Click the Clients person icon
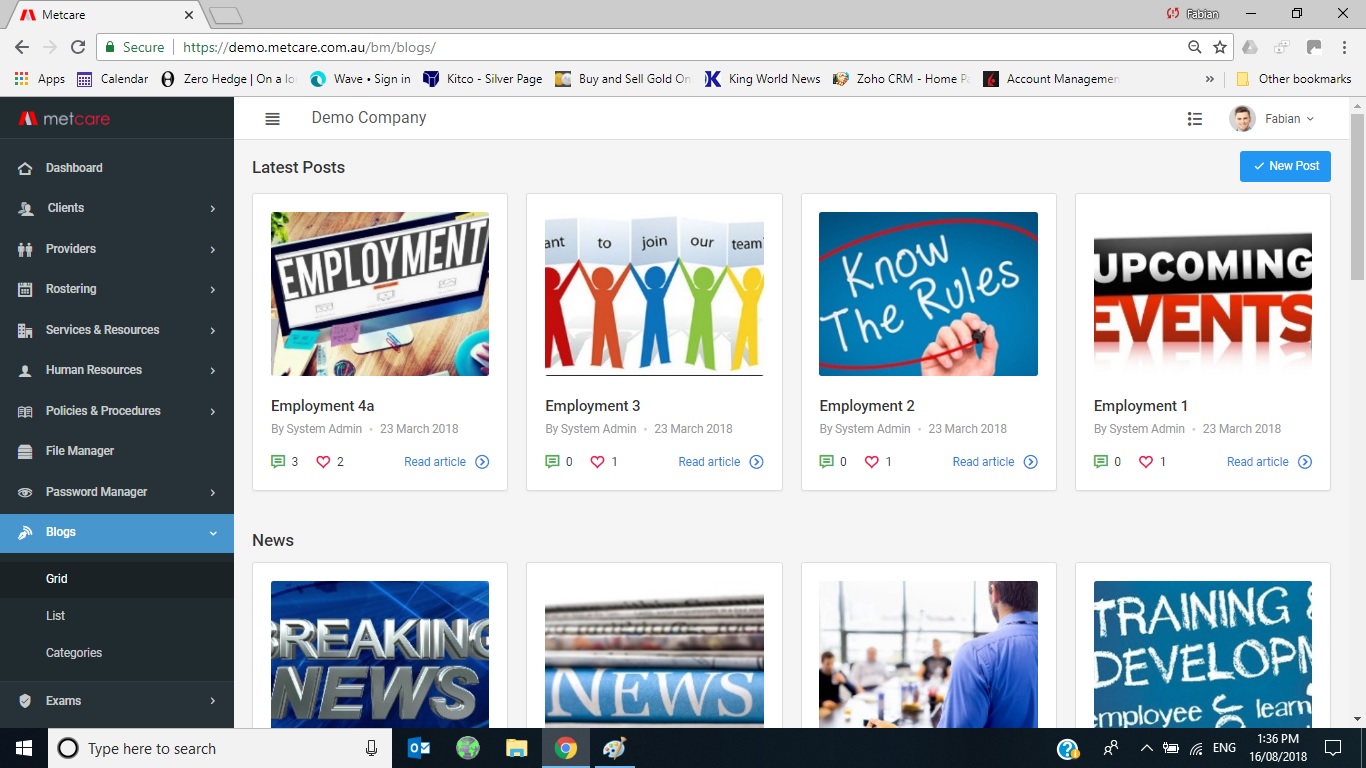This screenshot has width=1366, height=768. [26, 209]
